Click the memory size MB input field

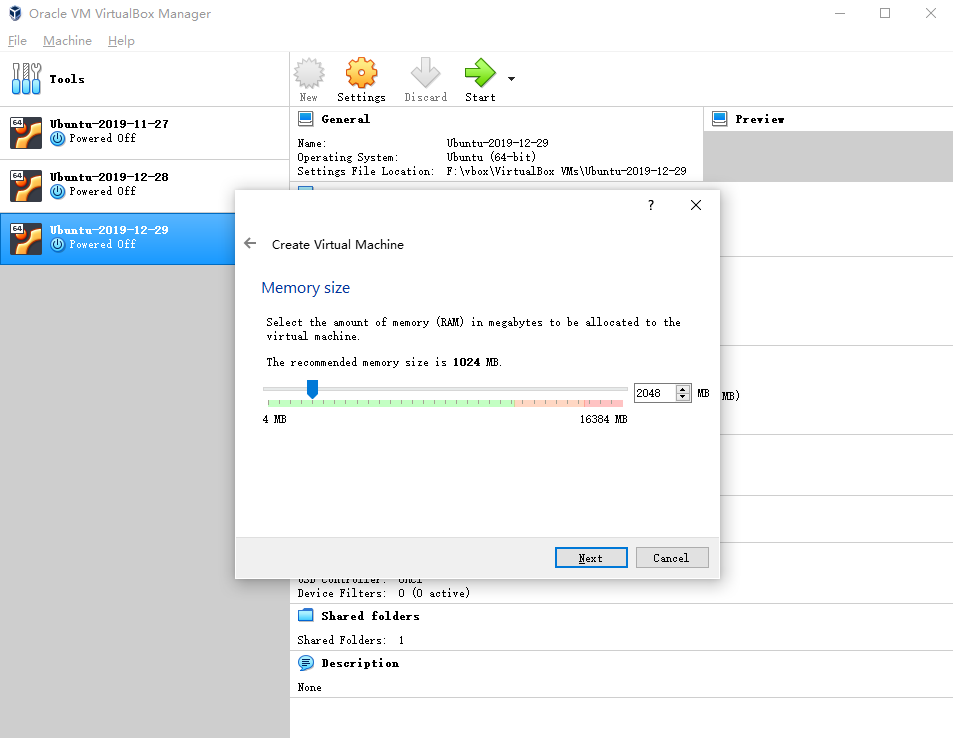654,393
